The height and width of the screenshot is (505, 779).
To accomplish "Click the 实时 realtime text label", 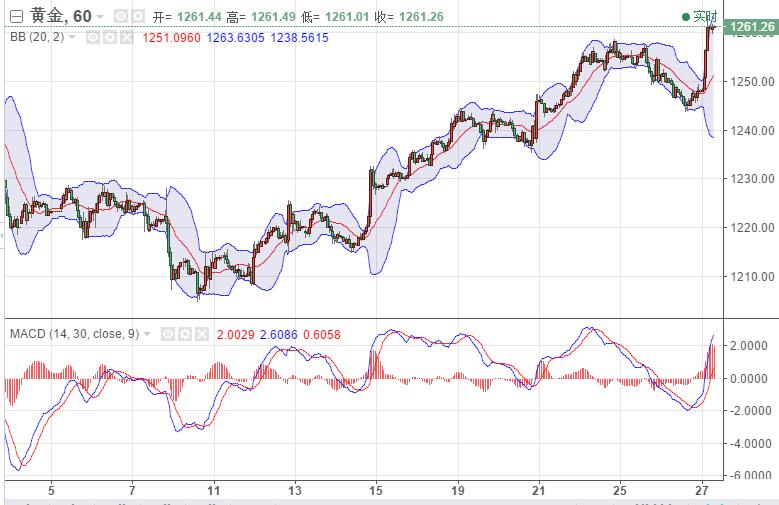I will tap(704, 17).
